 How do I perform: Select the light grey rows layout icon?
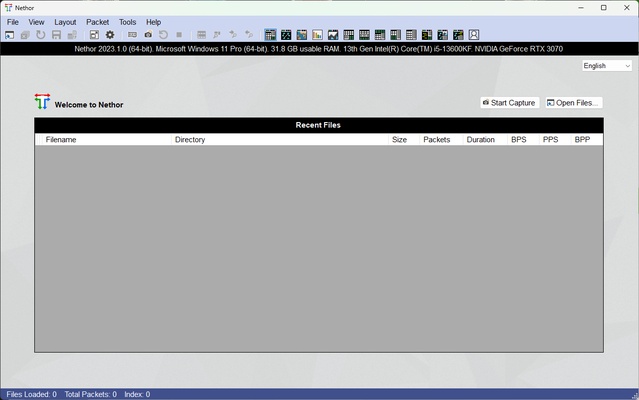(411, 35)
